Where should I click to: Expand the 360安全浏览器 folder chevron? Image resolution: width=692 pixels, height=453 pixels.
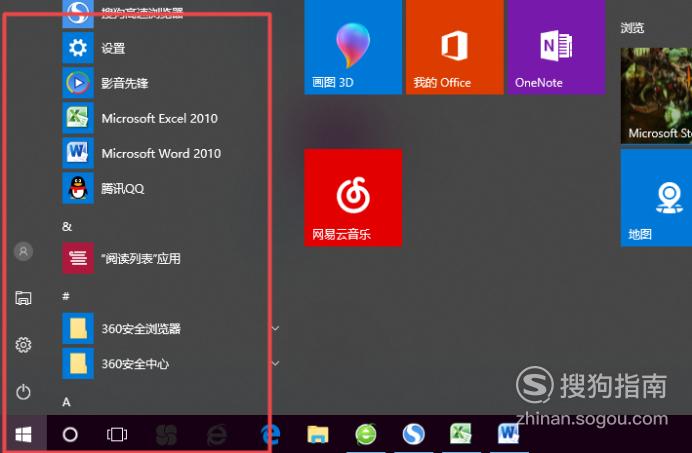coord(275,328)
